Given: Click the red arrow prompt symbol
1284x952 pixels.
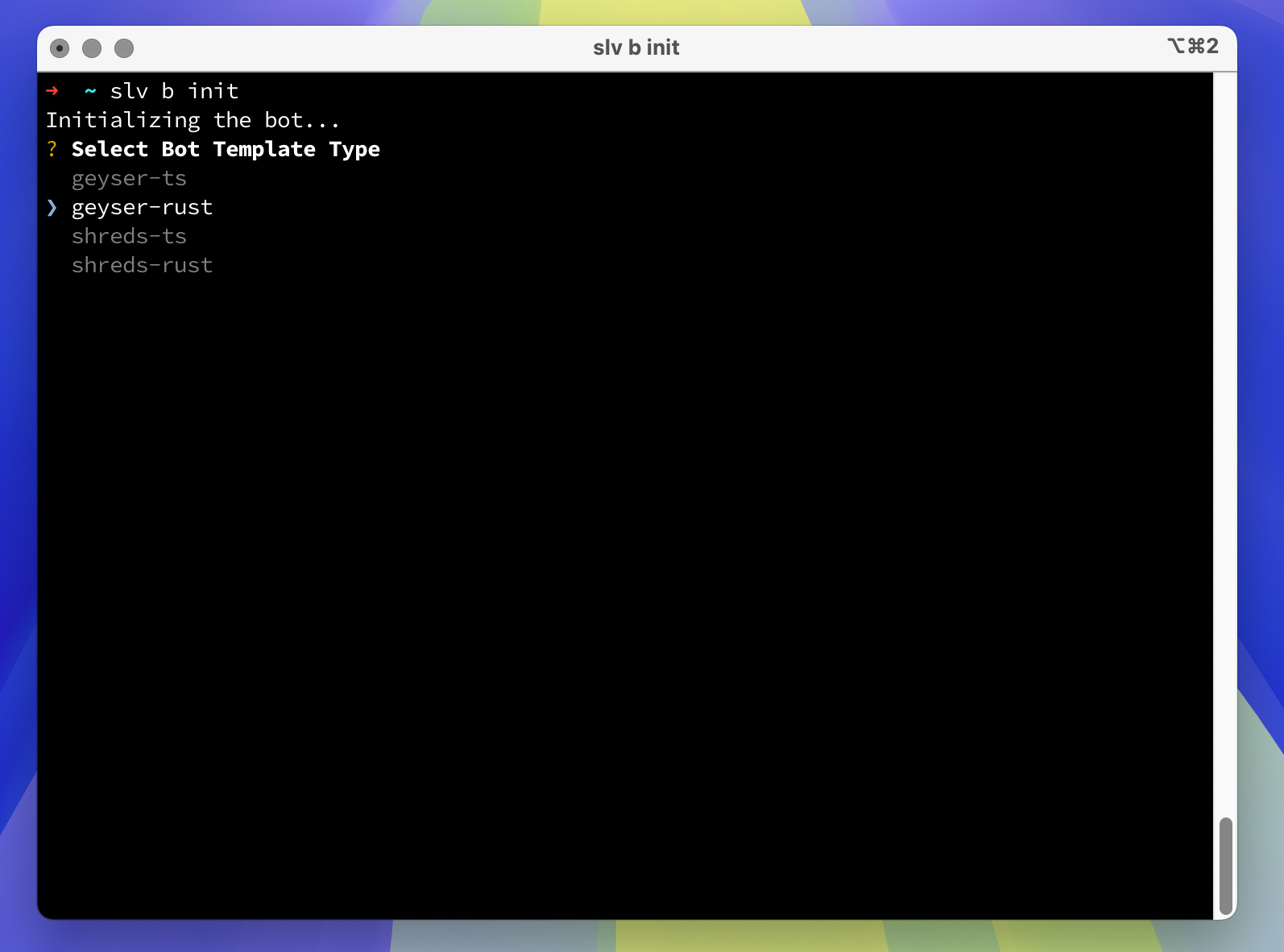Looking at the screenshot, I should coord(52,91).
